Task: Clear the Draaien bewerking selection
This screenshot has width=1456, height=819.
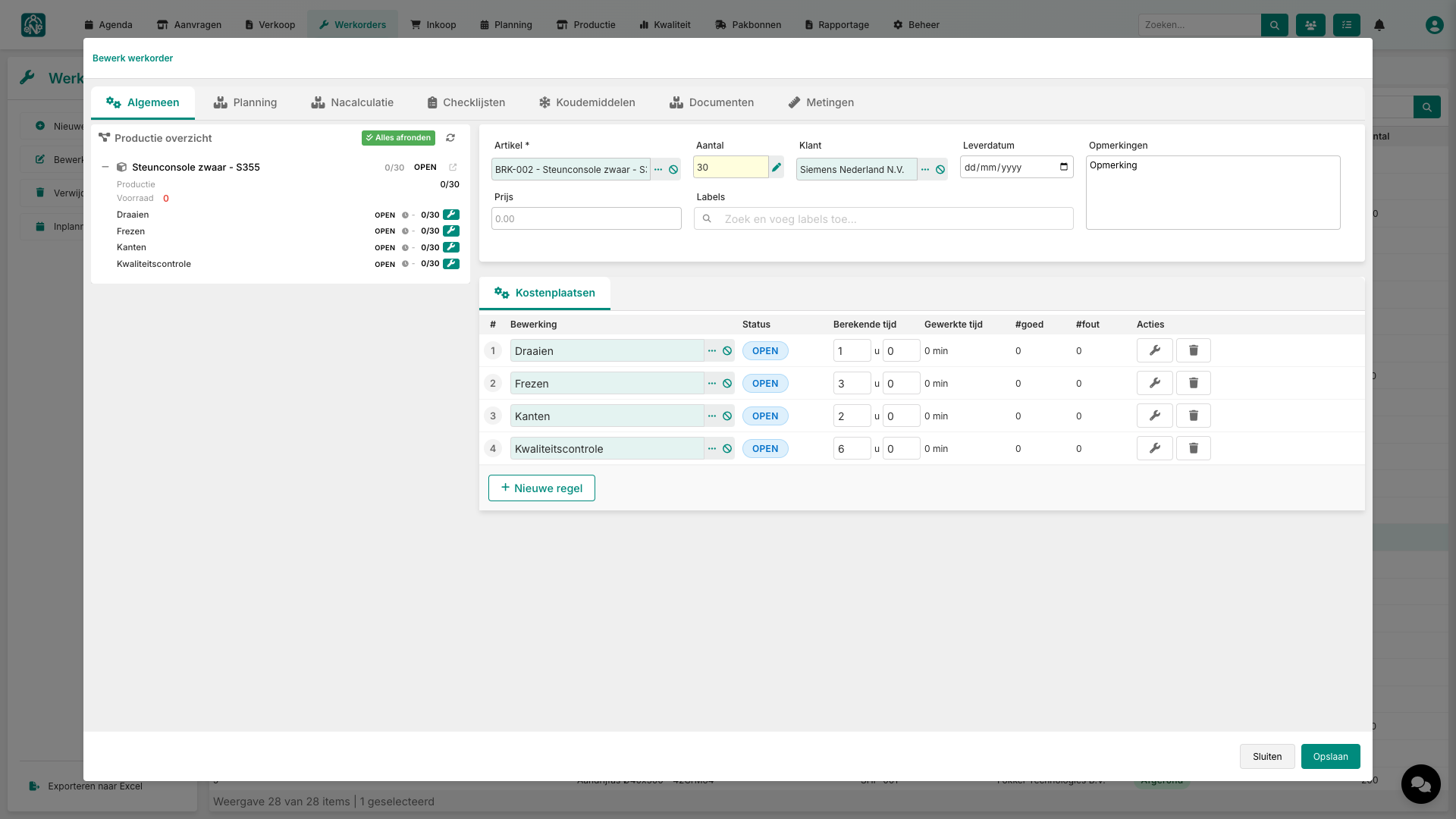Action: (x=727, y=351)
